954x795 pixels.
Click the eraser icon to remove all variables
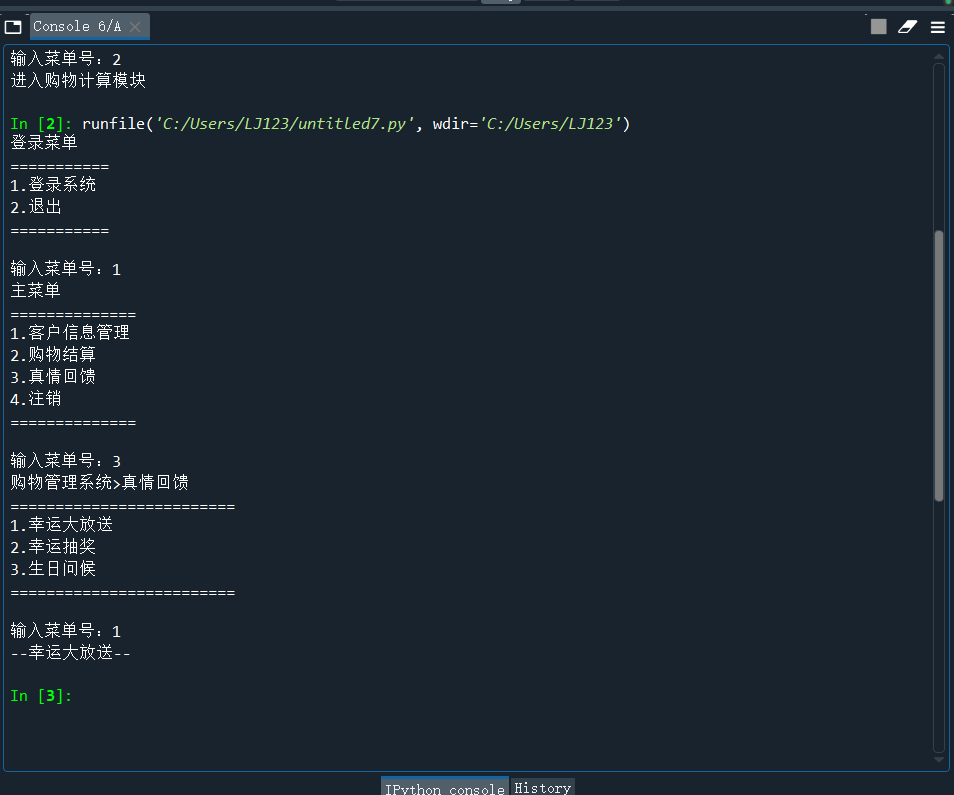[x=907, y=27]
